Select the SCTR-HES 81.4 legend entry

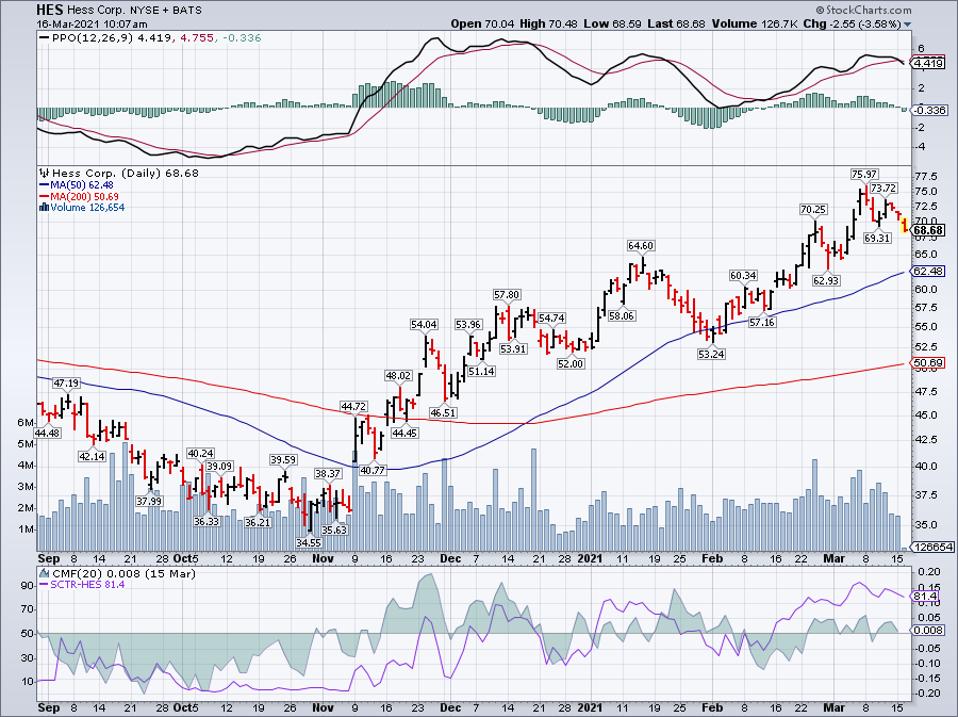pyautogui.click(x=87, y=584)
